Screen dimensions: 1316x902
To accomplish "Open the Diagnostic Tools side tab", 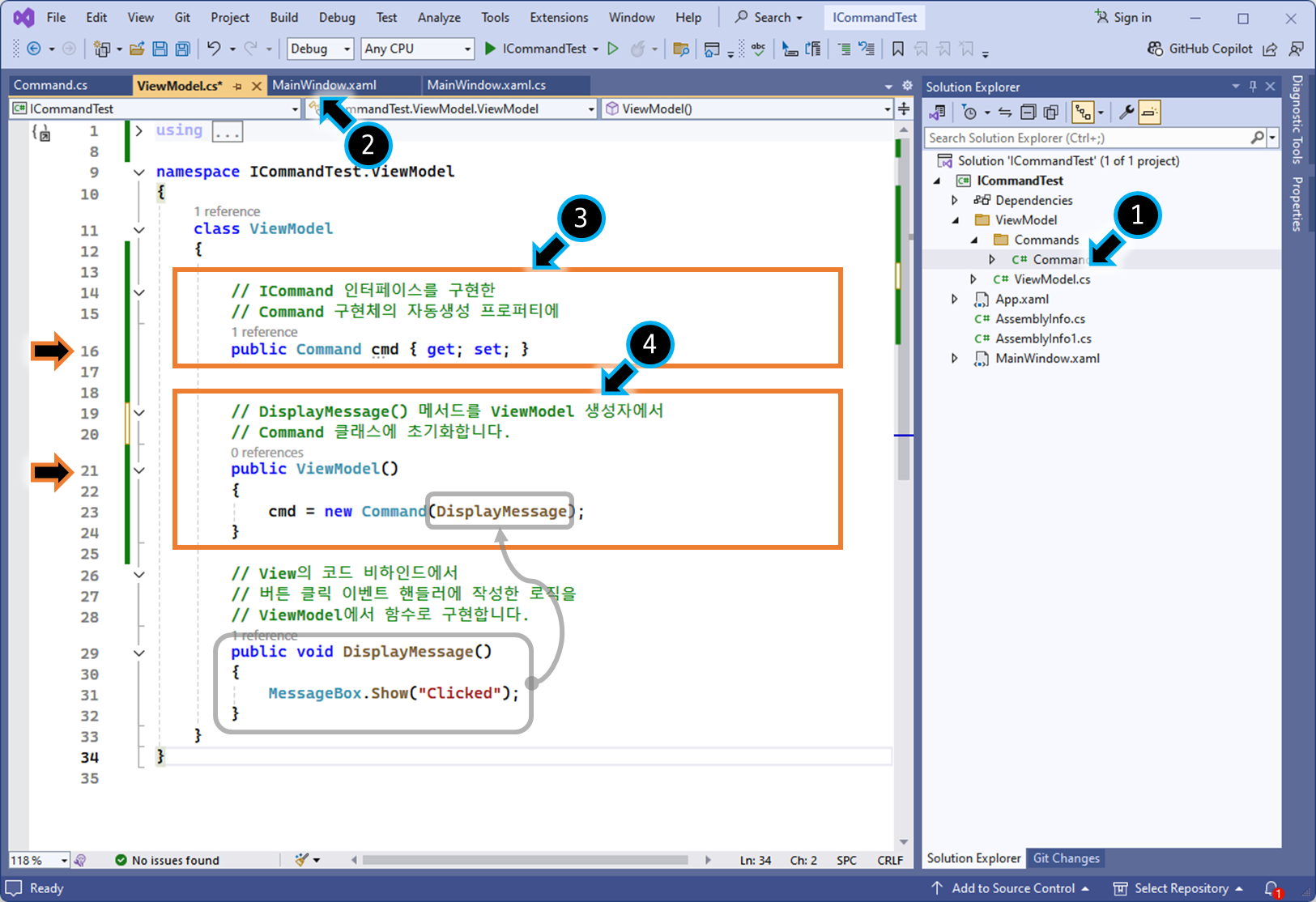I will (x=1297, y=119).
